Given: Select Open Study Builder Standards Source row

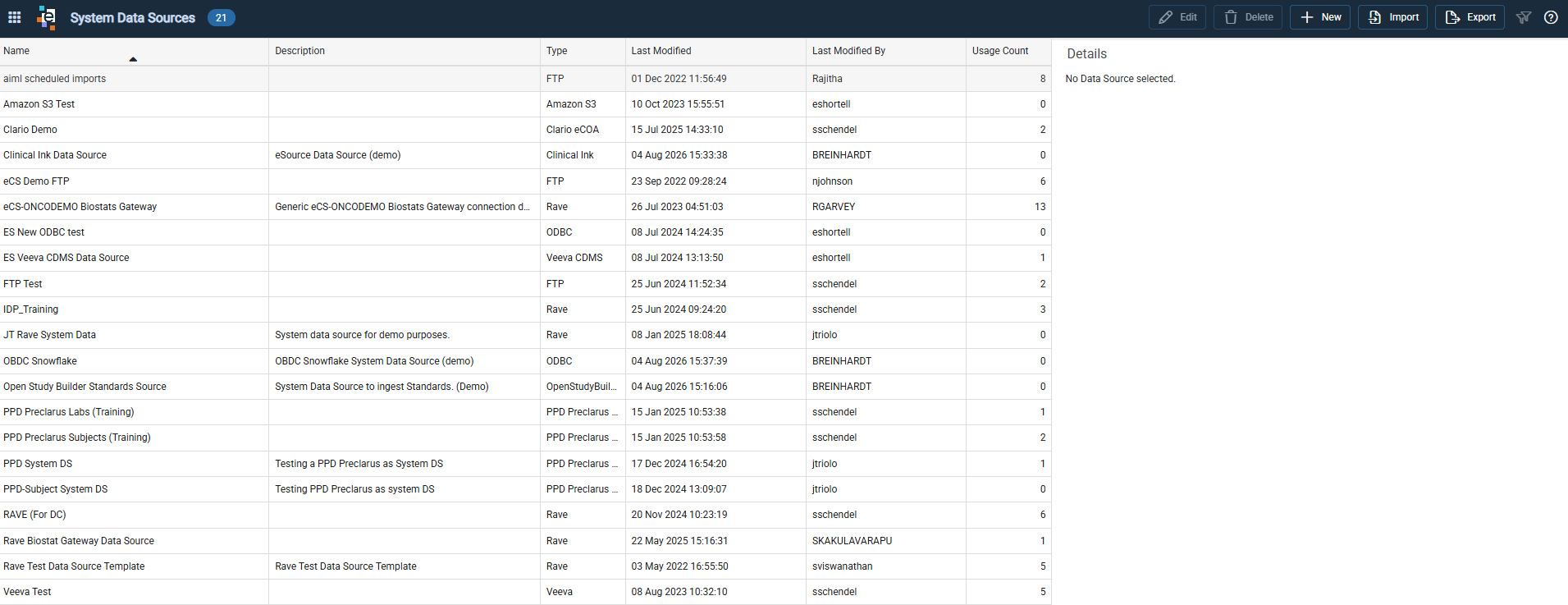Looking at the screenshot, I should click(525, 387).
